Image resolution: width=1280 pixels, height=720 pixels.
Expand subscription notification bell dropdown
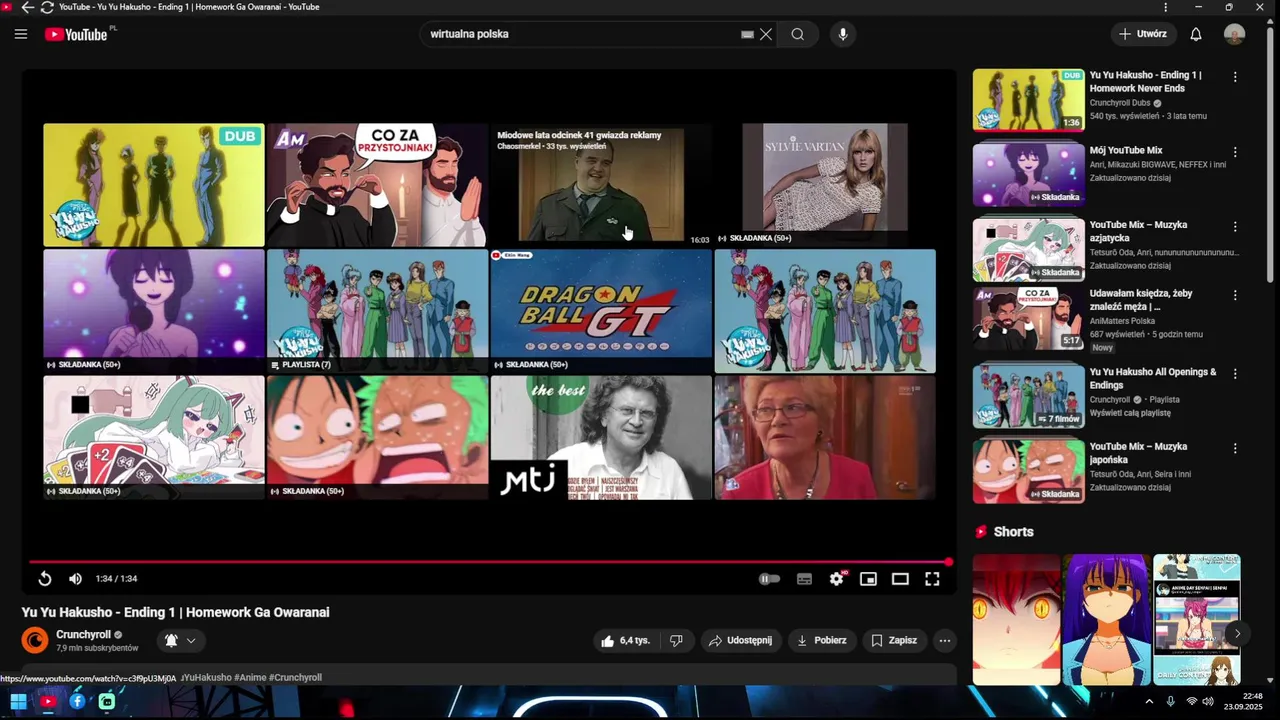coord(180,640)
